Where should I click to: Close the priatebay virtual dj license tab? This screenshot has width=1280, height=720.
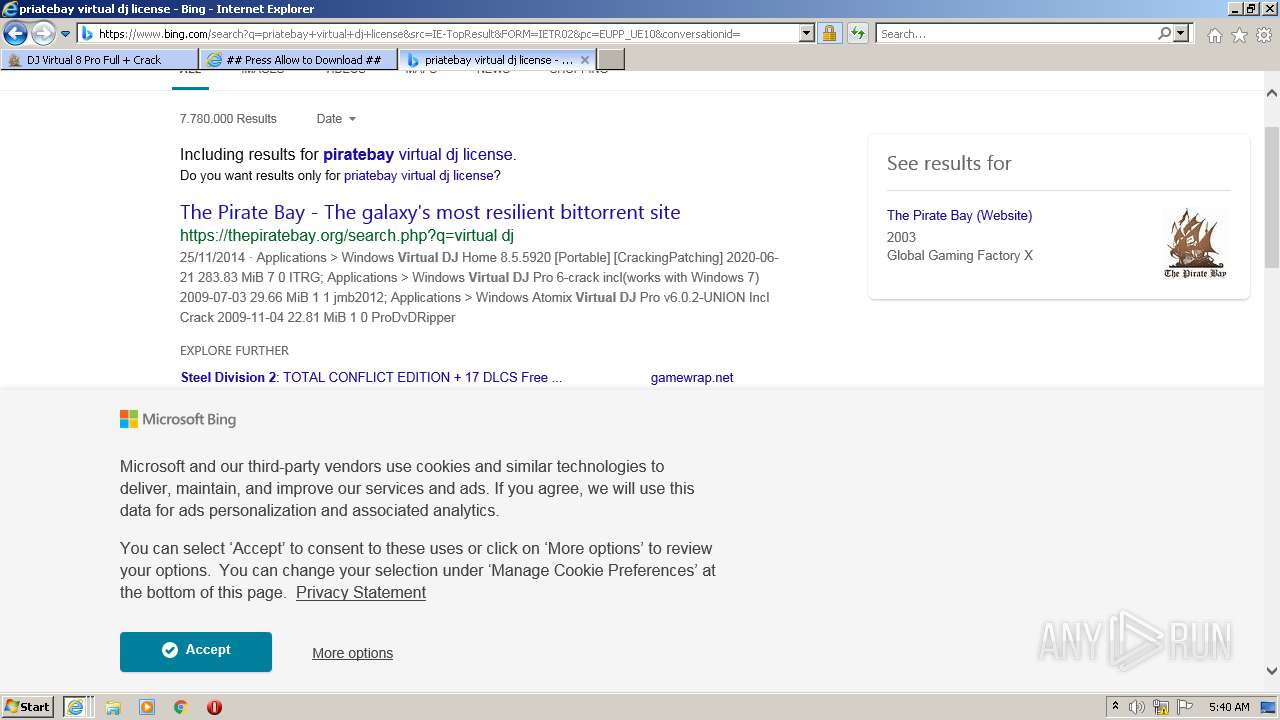point(585,60)
